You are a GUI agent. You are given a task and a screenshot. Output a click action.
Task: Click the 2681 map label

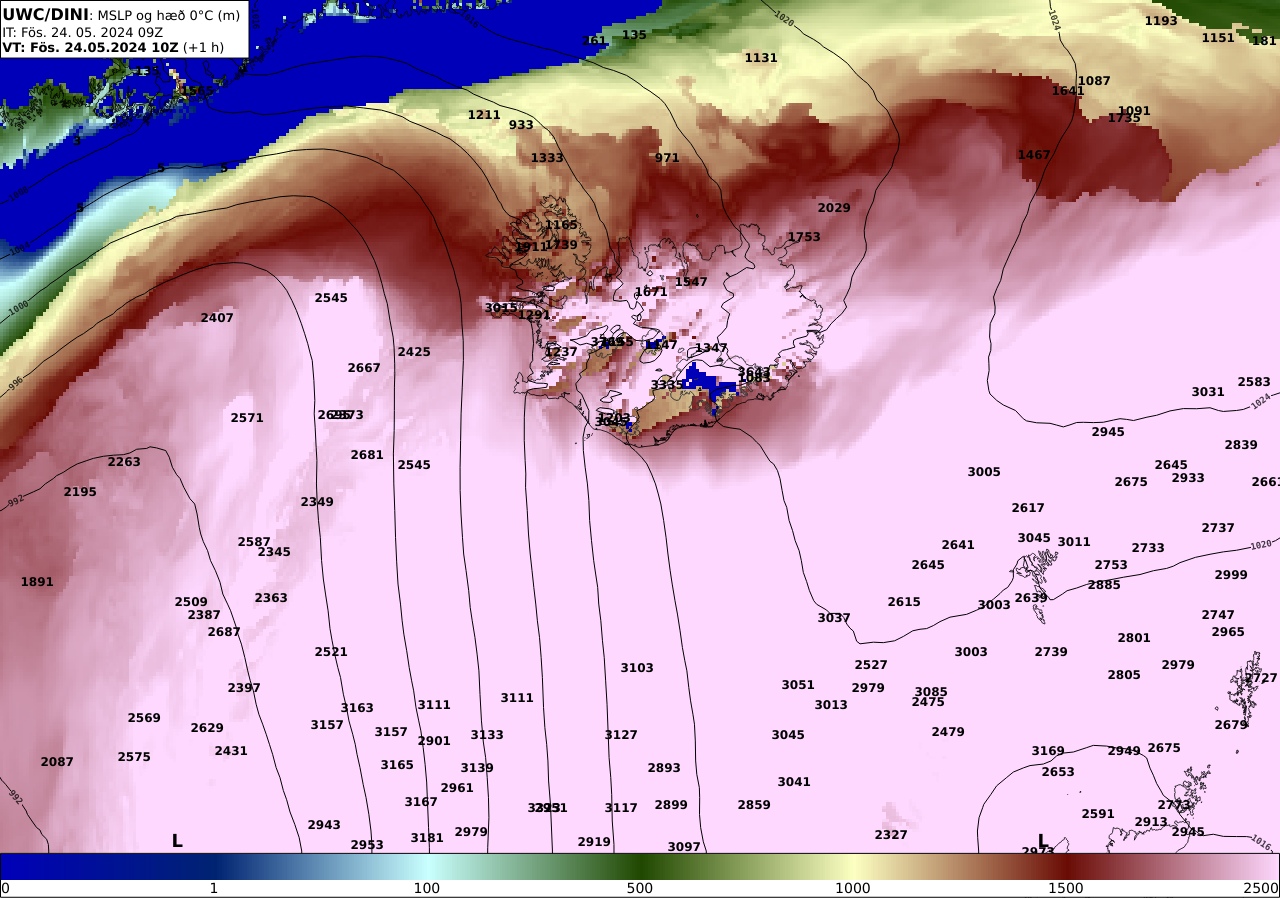367,455
